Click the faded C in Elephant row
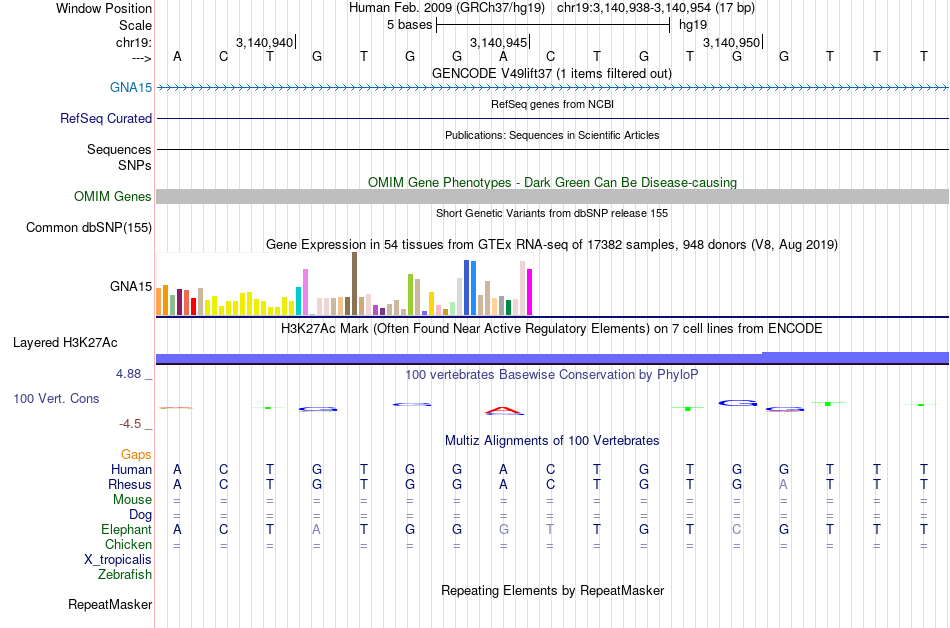Viewport: 950px width, 628px height. 737,529
